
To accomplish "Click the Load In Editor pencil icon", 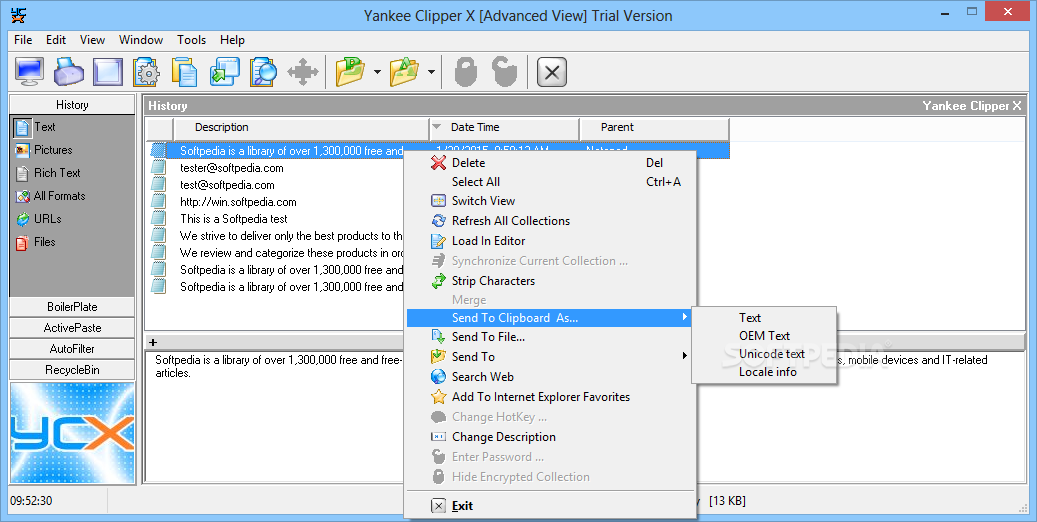I will pyautogui.click(x=438, y=241).
